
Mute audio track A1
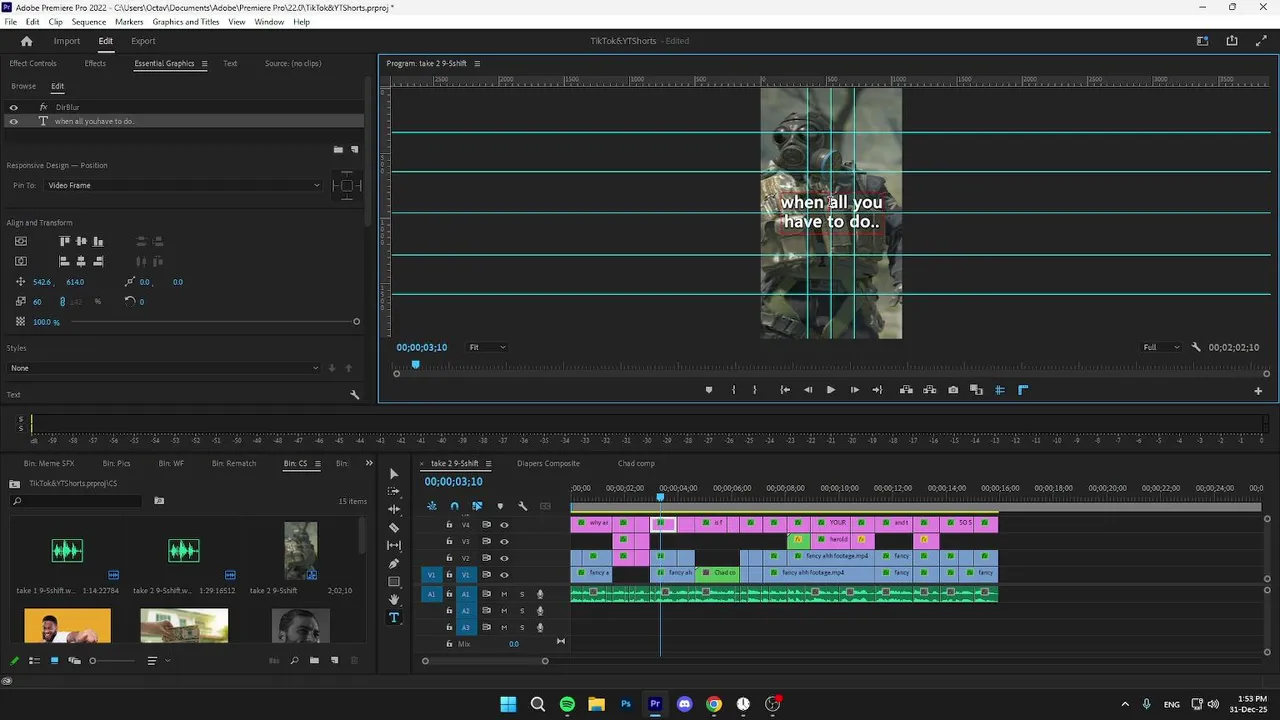point(504,594)
